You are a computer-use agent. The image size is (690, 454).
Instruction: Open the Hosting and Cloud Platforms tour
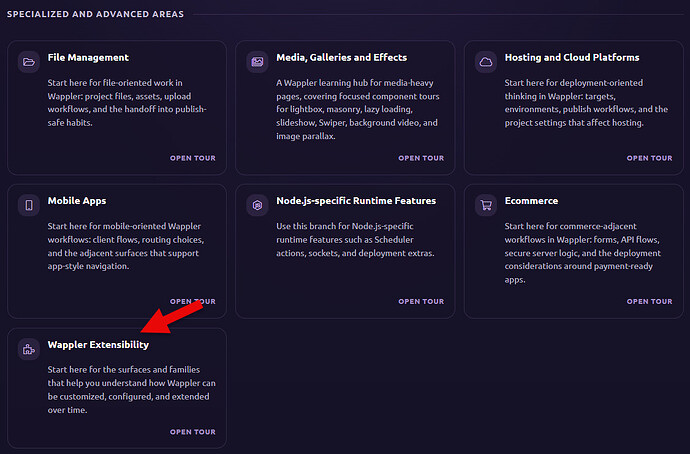click(650, 158)
